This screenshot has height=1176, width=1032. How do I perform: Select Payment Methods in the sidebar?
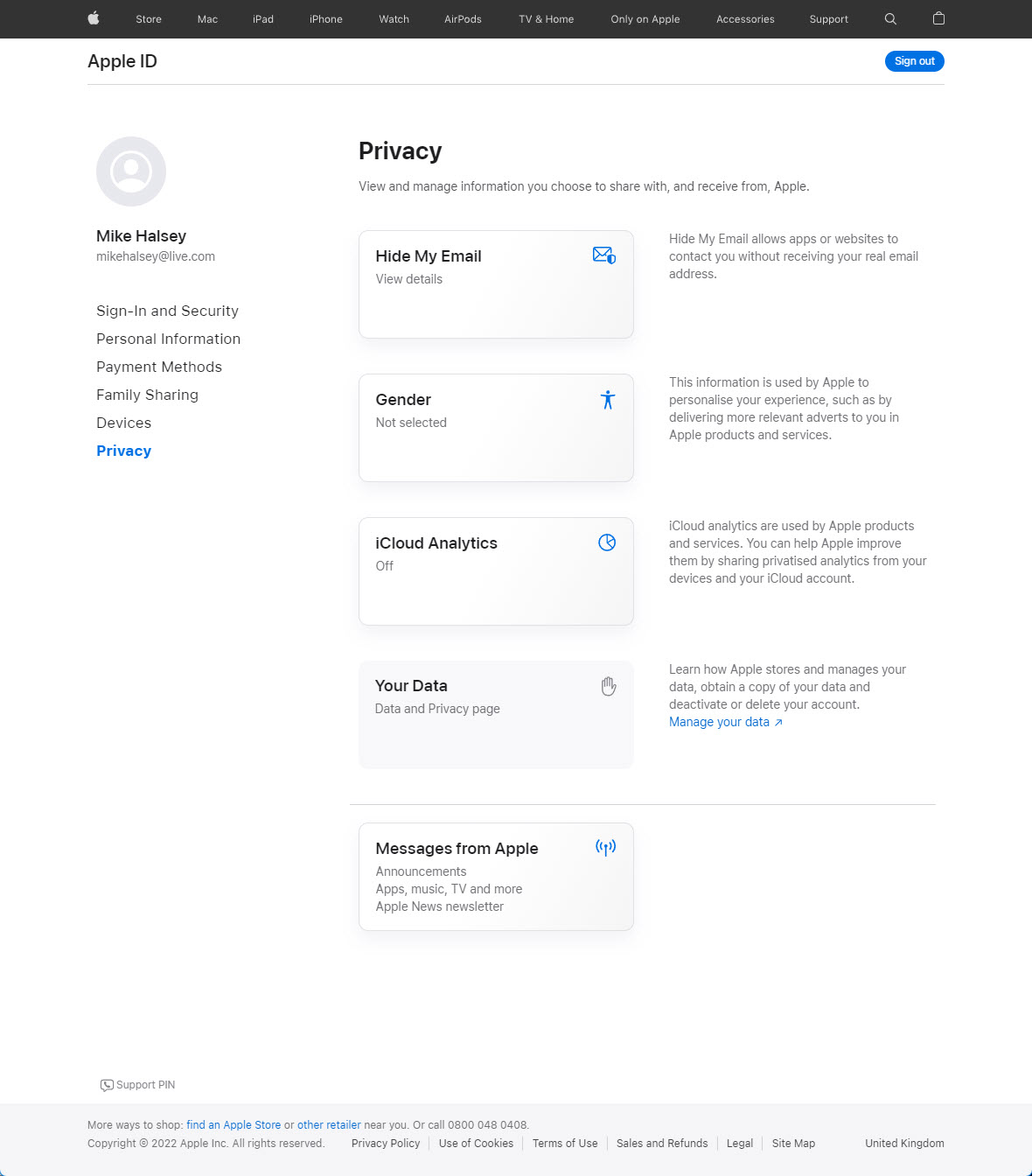pyautogui.click(x=159, y=367)
